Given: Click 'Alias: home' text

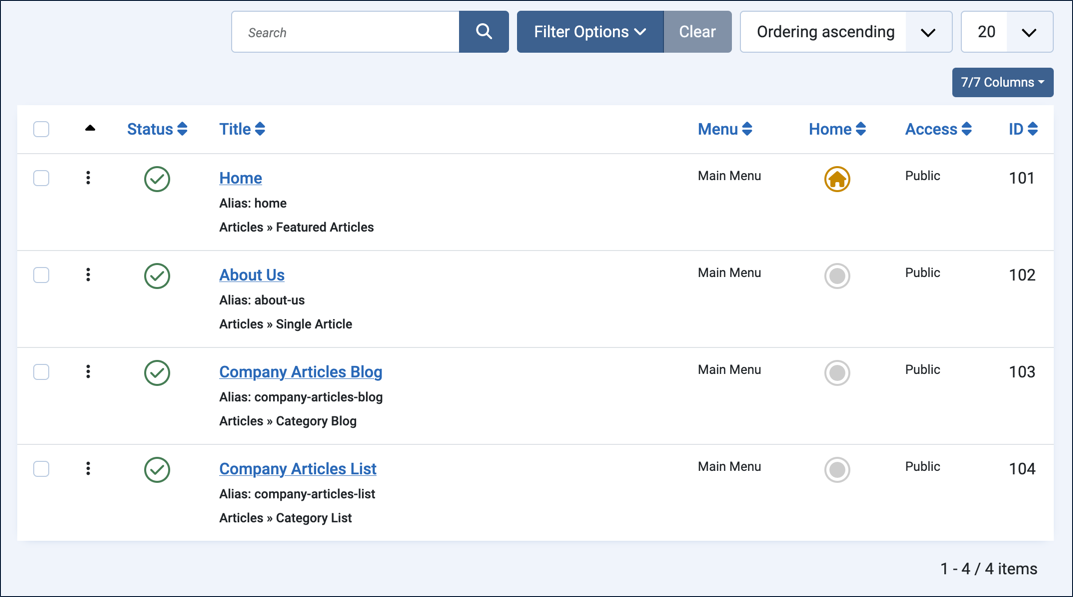Looking at the screenshot, I should pos(253,203).
